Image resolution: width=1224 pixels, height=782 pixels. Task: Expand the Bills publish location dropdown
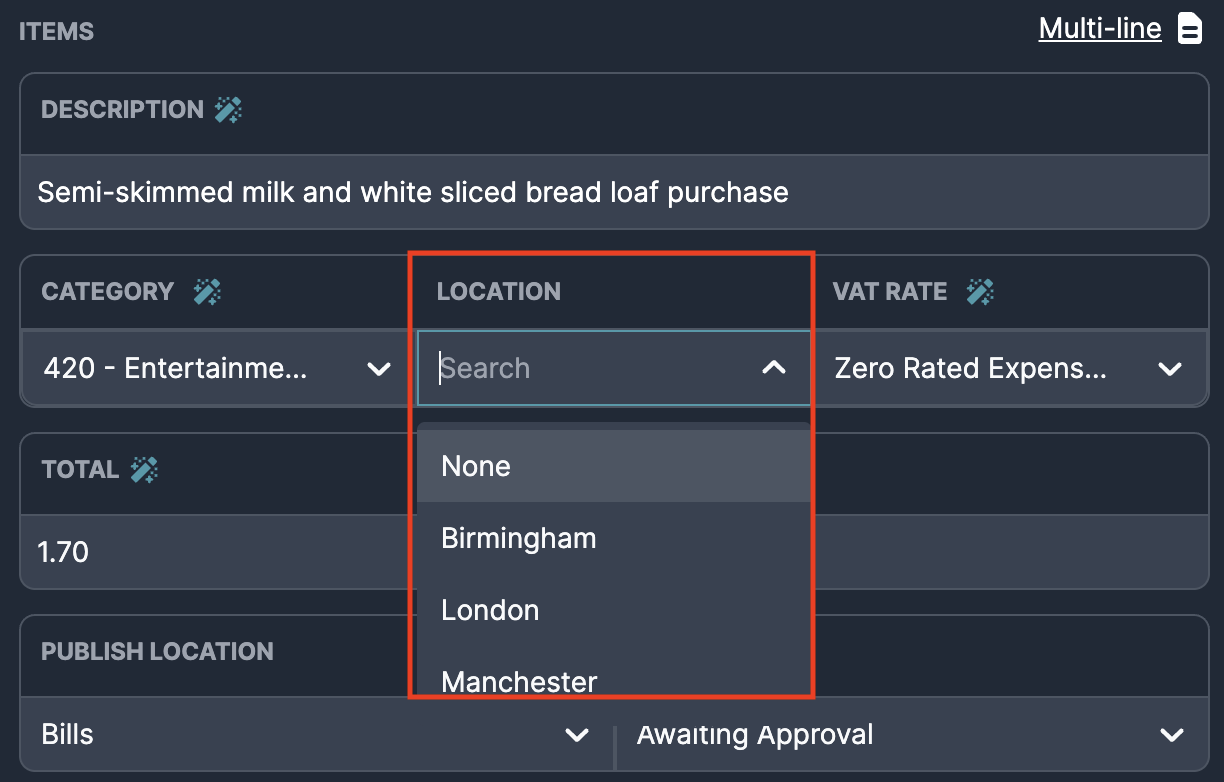click(317, 735)
